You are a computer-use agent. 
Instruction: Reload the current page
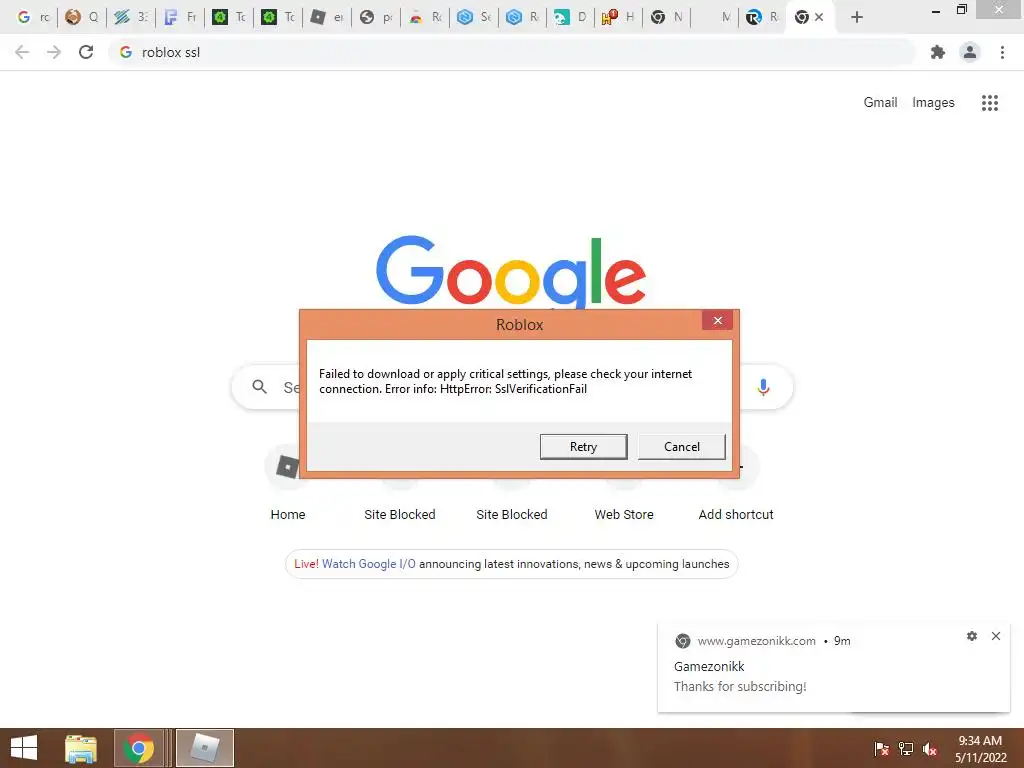pyautogui.click(x=86, y=52)
